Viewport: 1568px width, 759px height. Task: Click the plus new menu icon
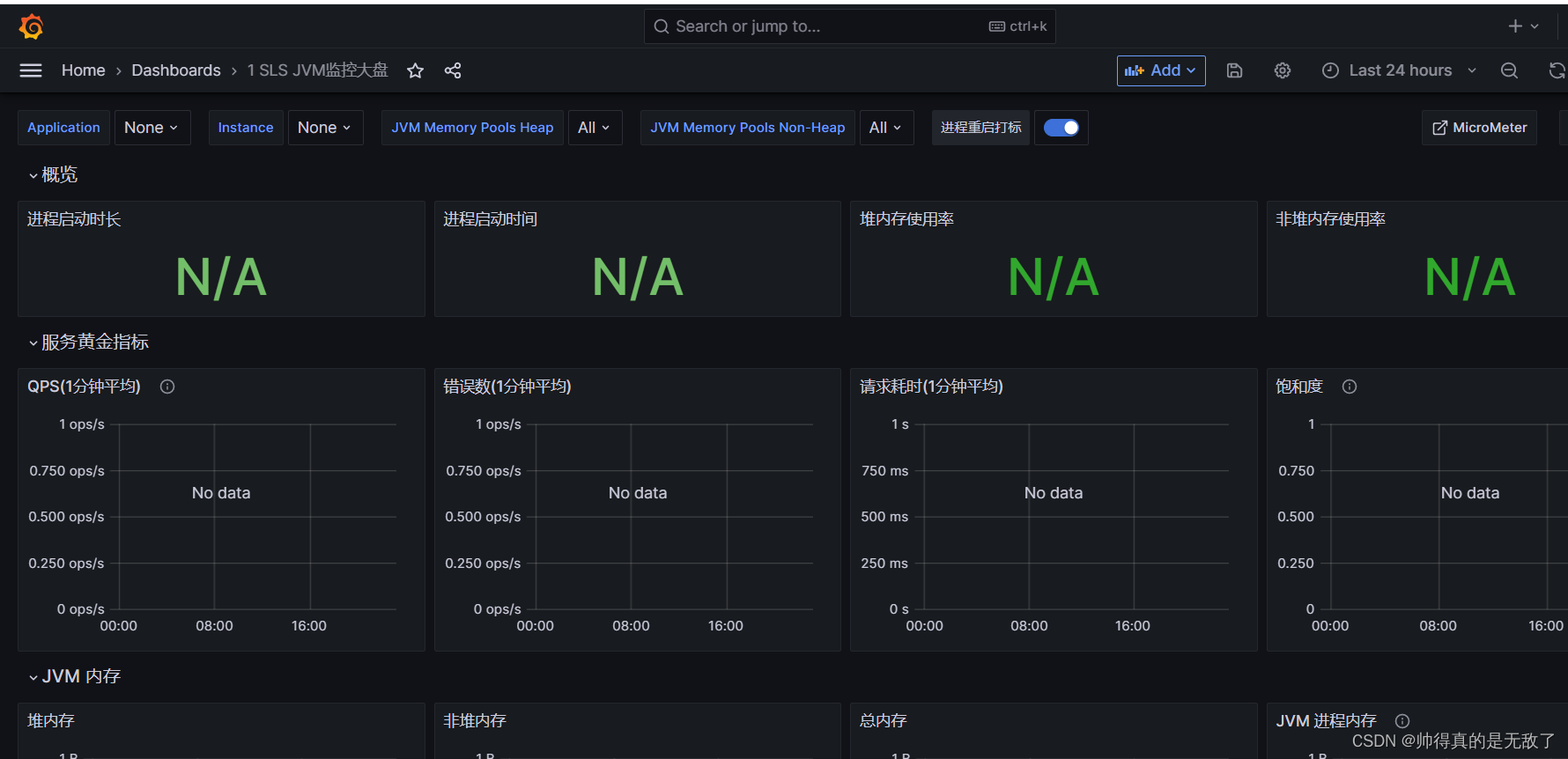point(1523,26)
